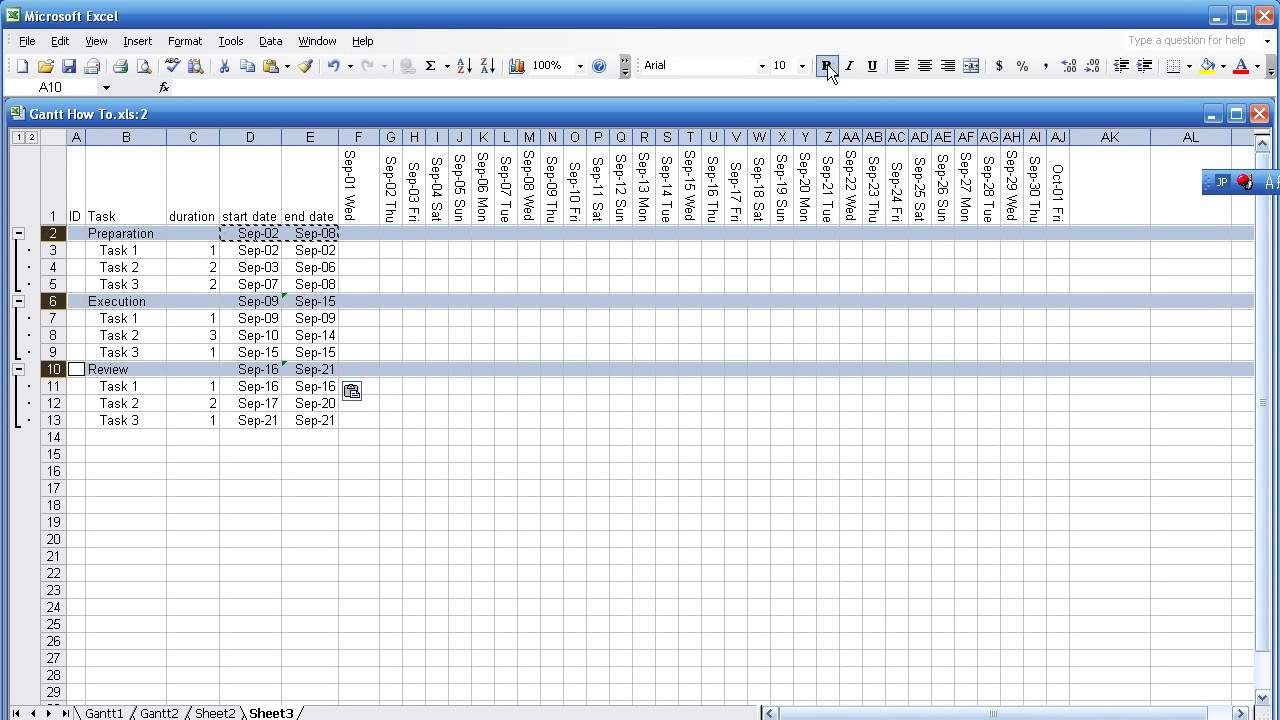The width and height of the screenshot is (1280, 720).
Task: Open a file with the folder icon
Action: pyautogui.click(x=45, y=66)
